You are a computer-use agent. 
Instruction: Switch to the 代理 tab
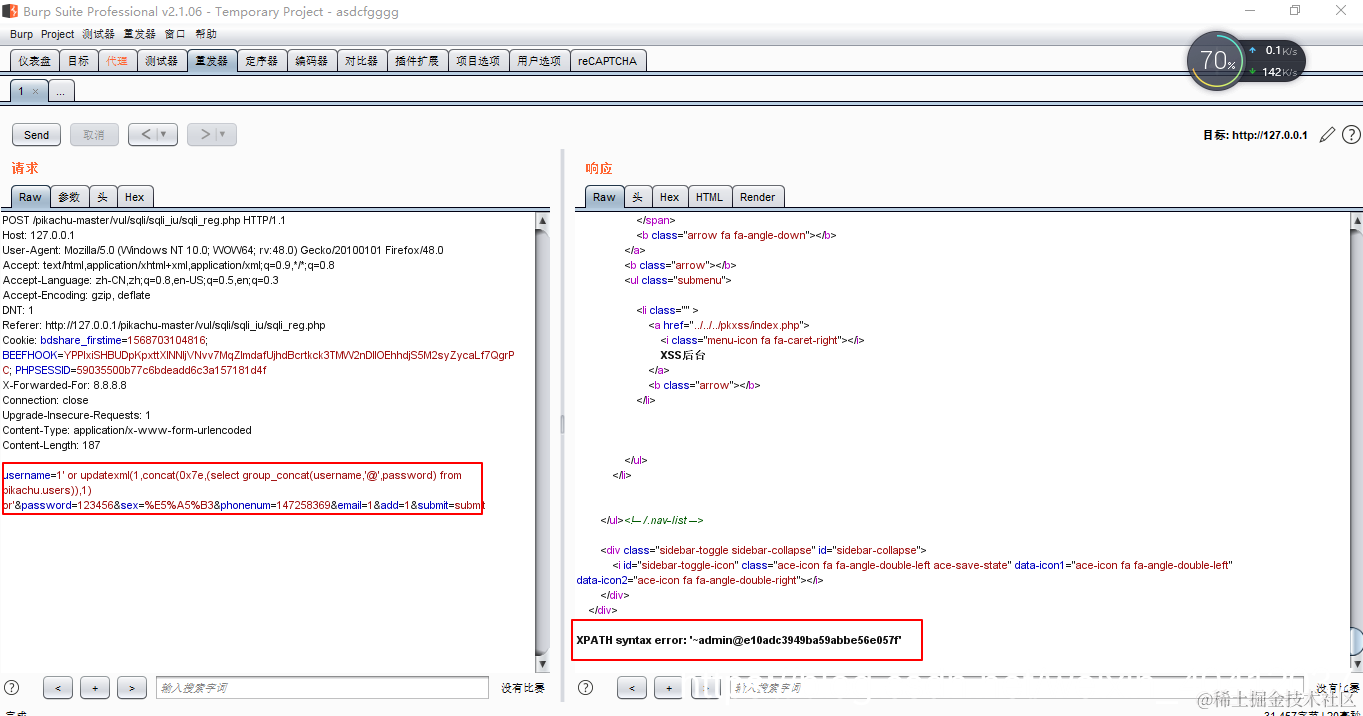pyautogui.click(x=117, y=61)
